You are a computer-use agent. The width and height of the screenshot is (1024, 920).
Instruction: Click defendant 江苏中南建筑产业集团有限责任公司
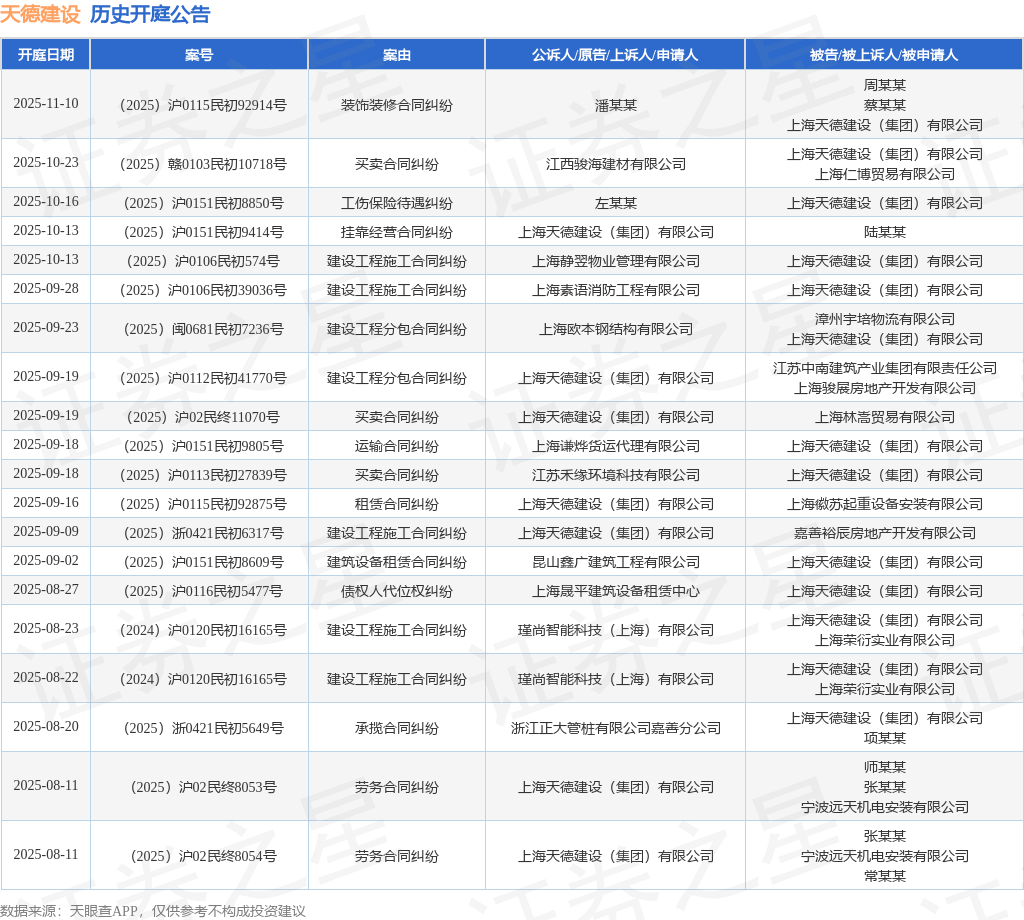click(884, 368)
